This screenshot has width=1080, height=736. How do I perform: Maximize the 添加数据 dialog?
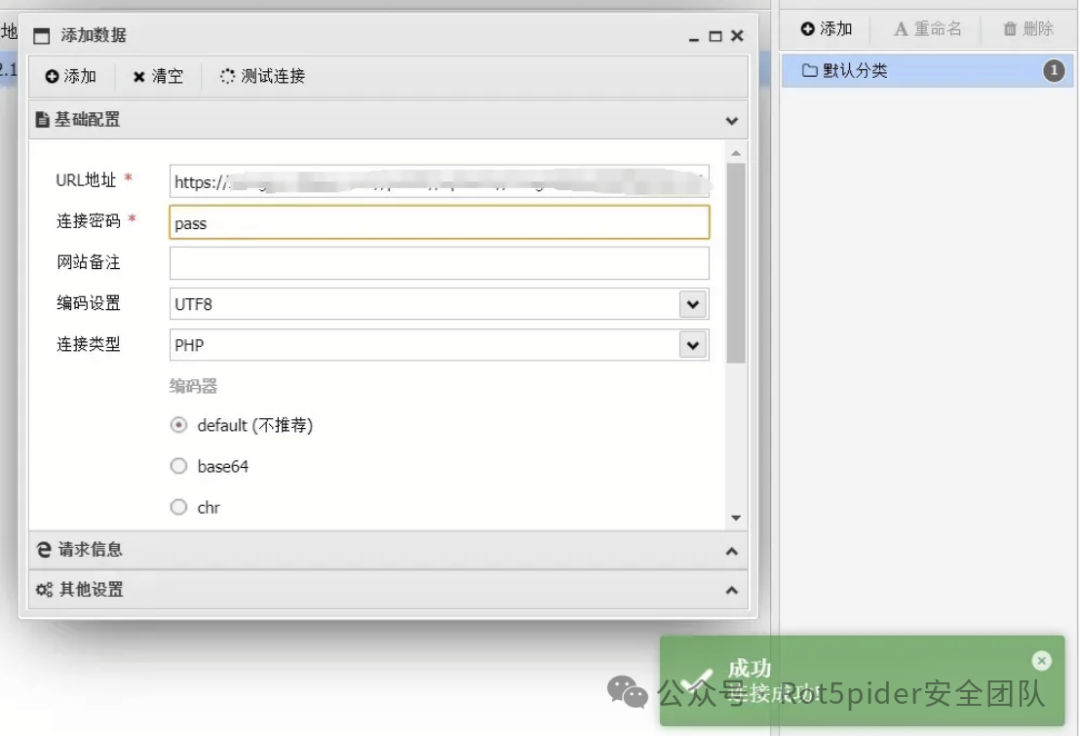(x=716, y=36)
